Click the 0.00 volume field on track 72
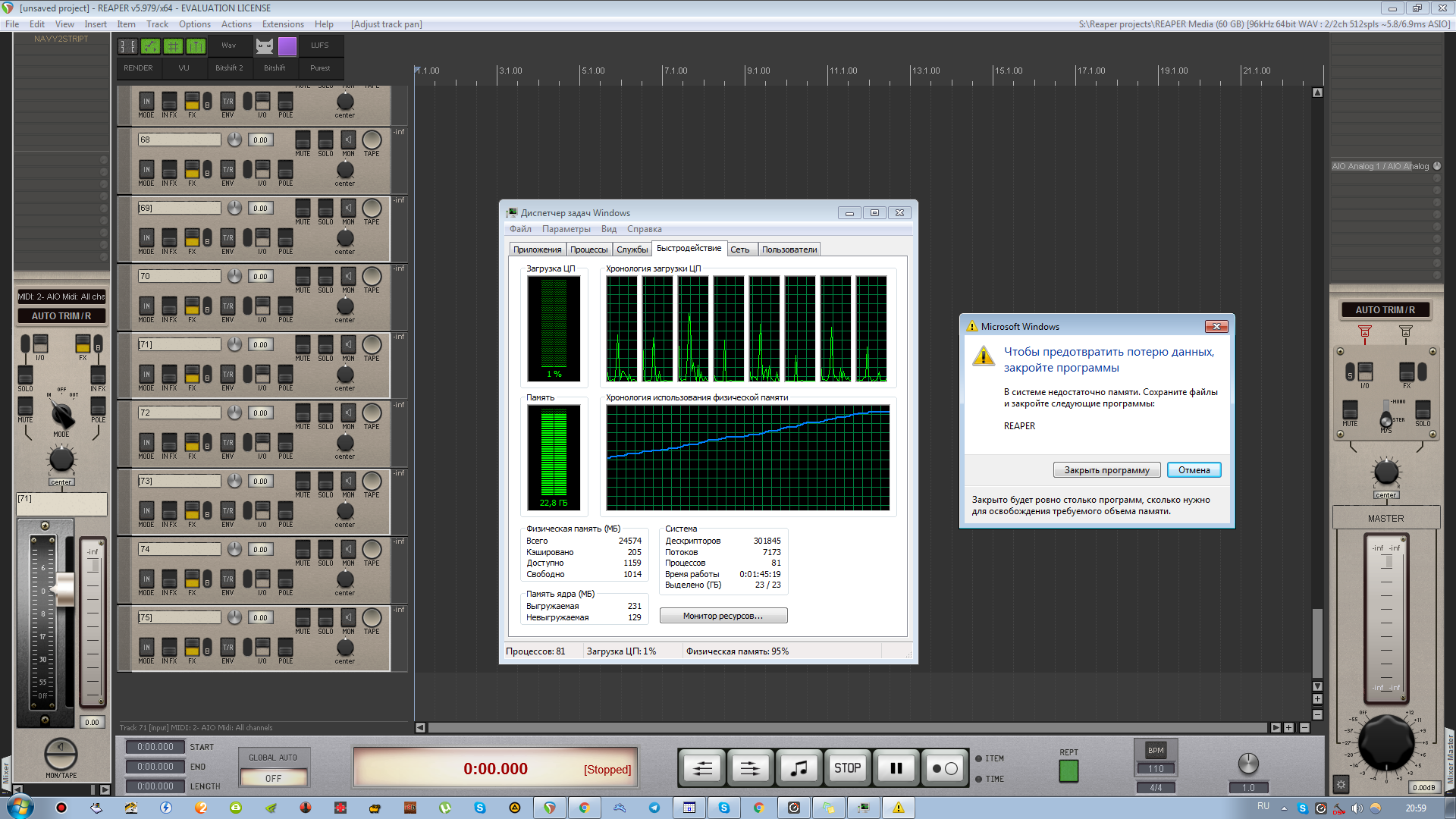The image size is (1456, 819). [261, 413]
